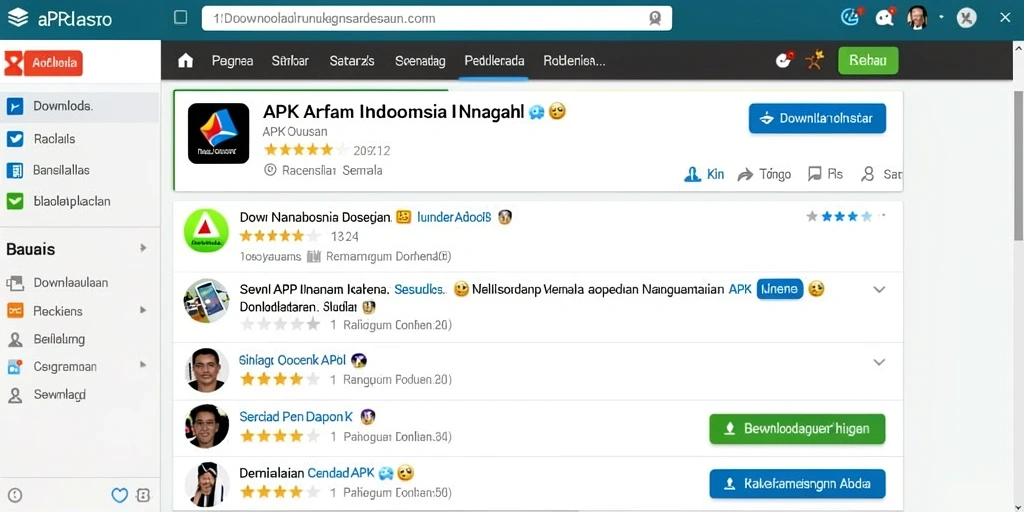1024x512 pixels.
Task: Open the user avatar in the top bar
Action: (918, 18)
